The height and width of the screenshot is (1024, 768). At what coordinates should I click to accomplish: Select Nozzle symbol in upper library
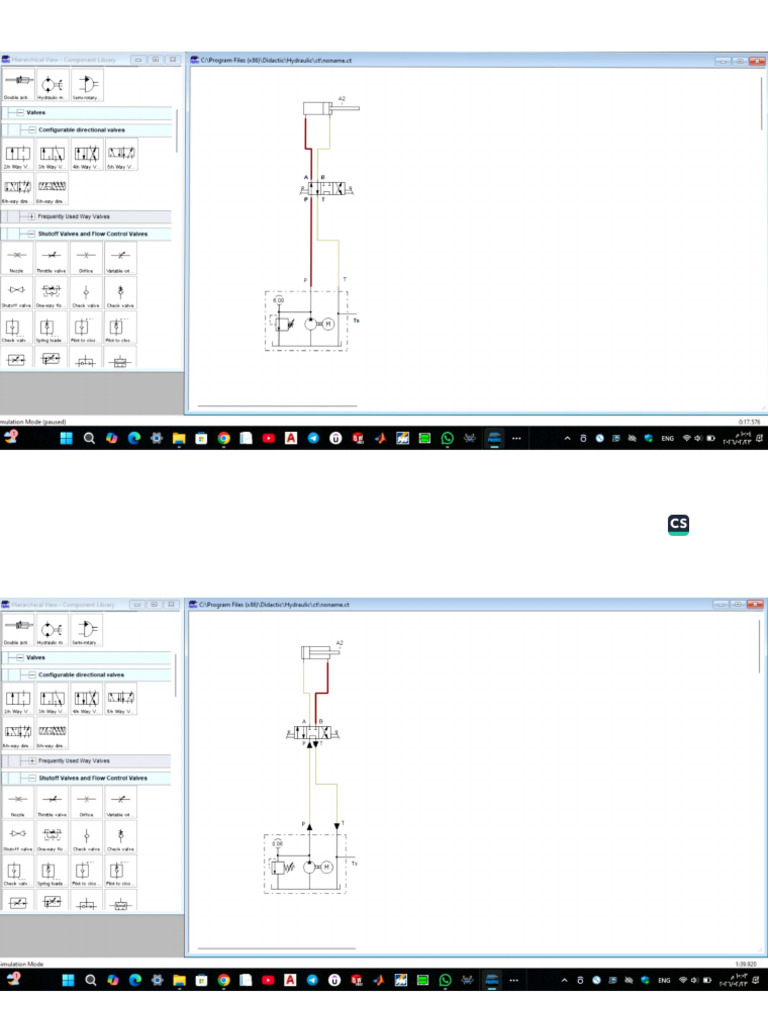click(x=17, y=259)
